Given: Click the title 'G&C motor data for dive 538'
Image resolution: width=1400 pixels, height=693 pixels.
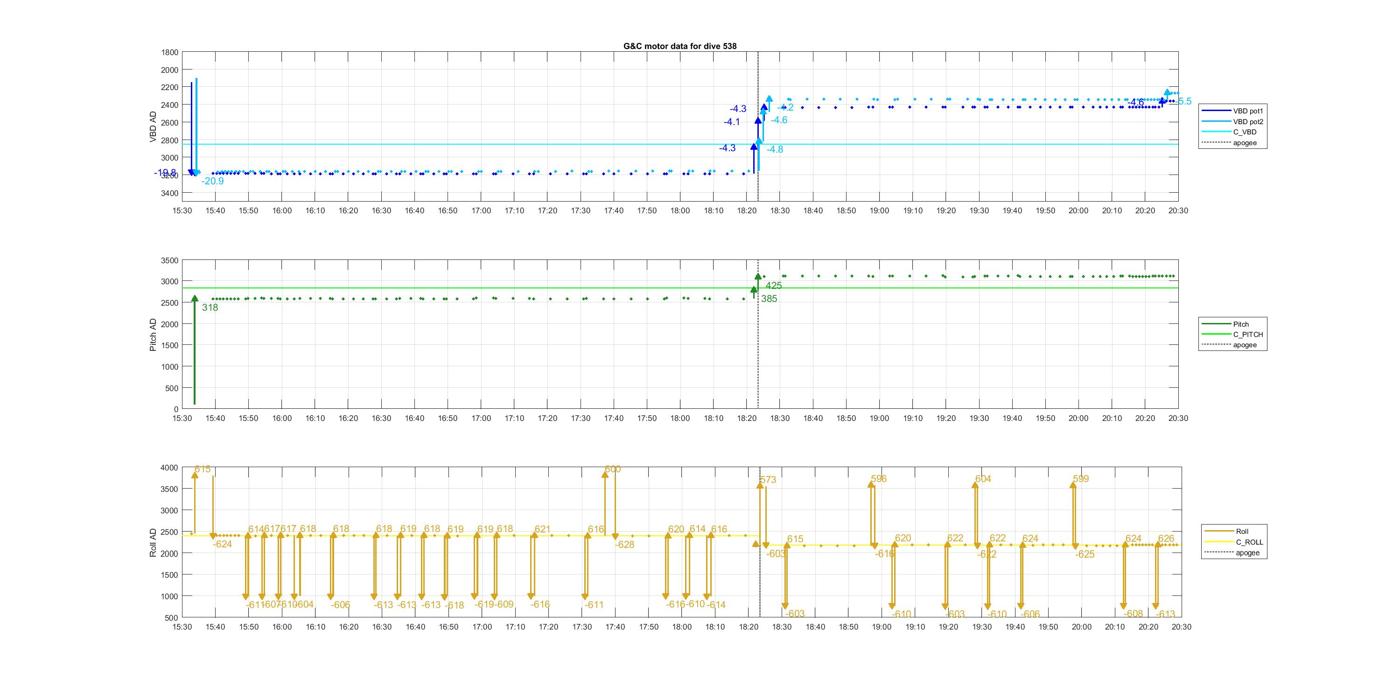Looking at the screenshot, I should 680,46.
